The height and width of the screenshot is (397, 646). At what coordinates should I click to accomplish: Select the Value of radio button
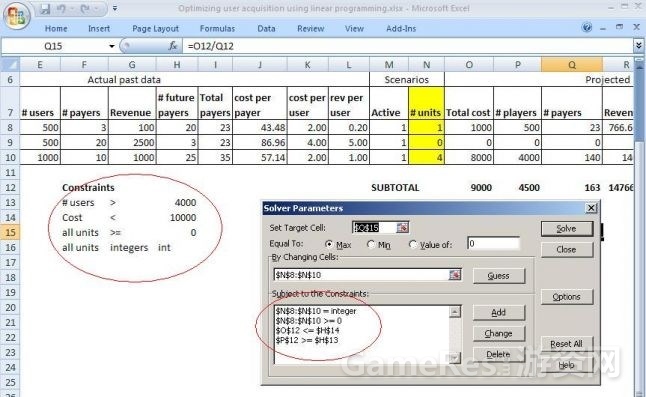[x=413, y=244]
